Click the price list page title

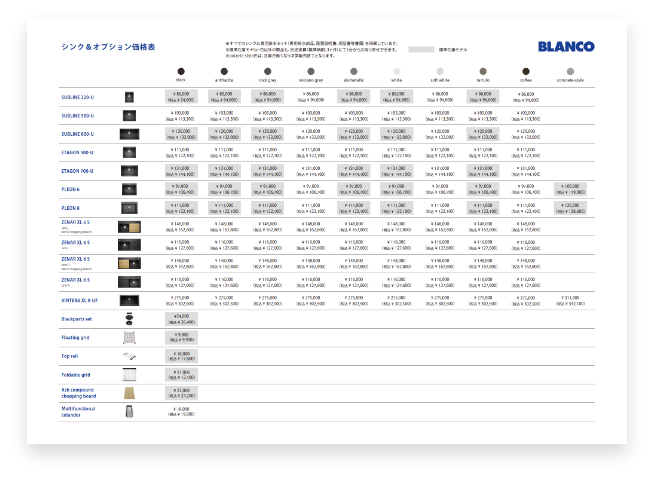108,47
